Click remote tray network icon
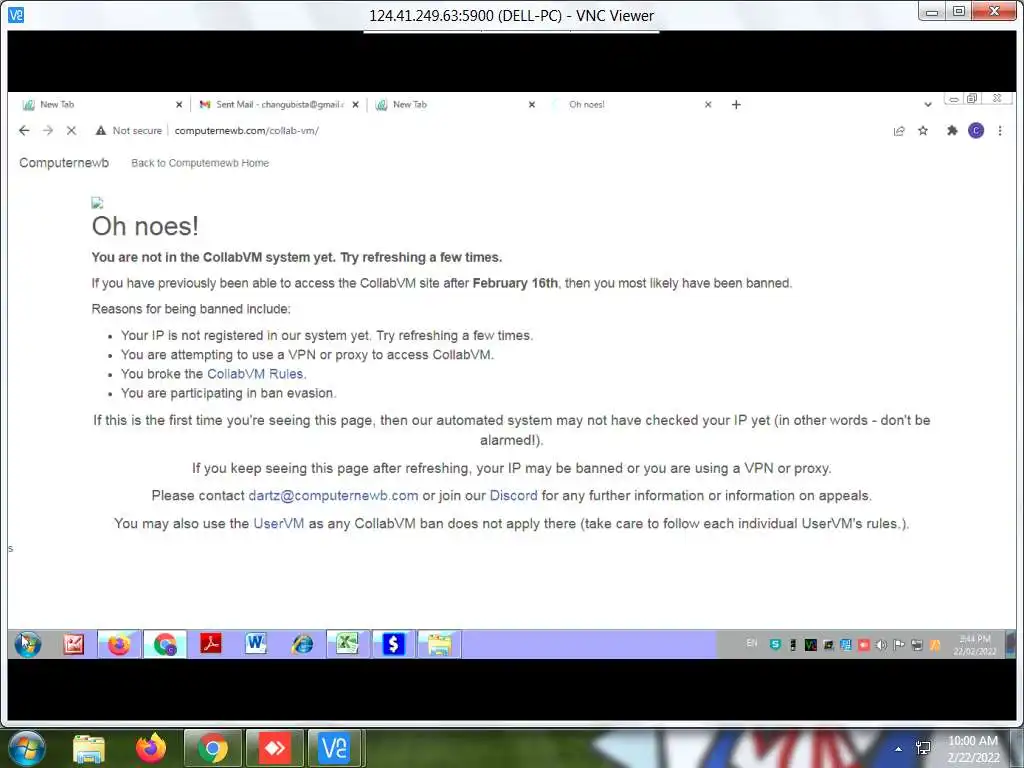The image size is (1024, 768). tap(916, 645)
